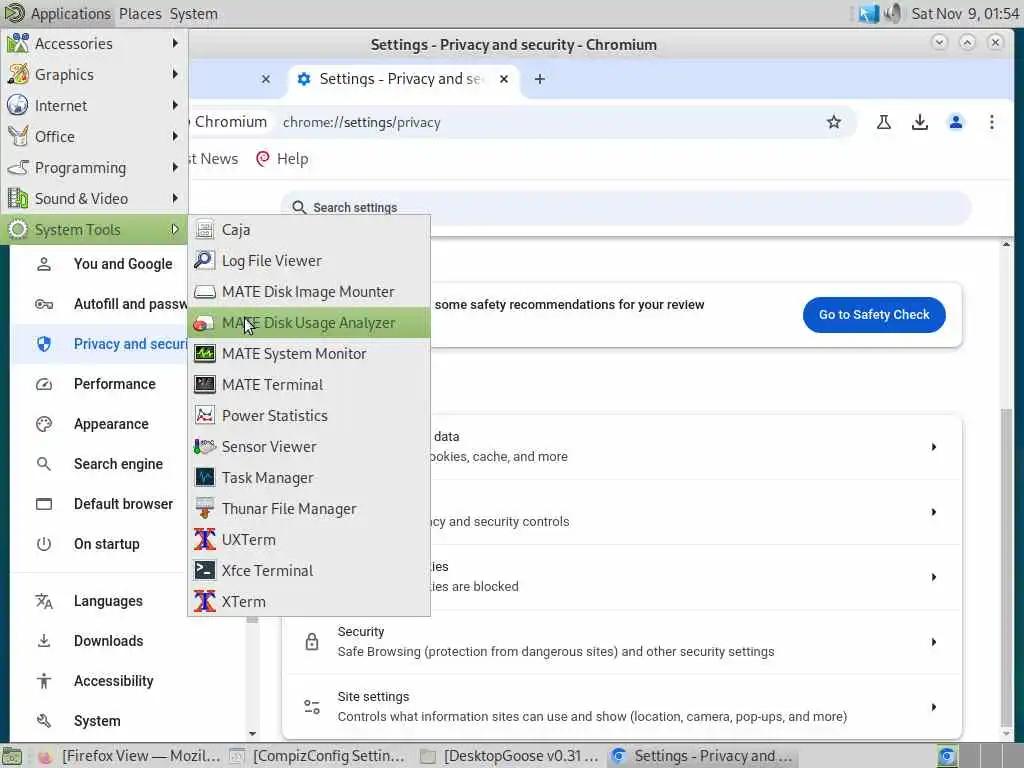
Task: Click the Search settings field
Action: point(627,208)
